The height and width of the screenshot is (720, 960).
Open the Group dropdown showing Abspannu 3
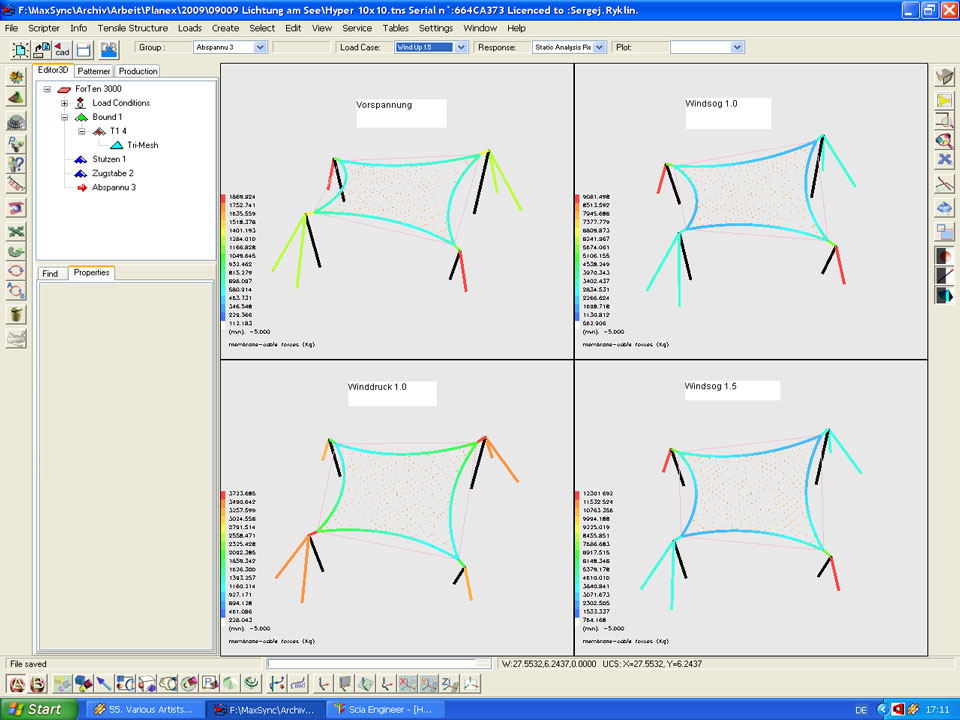click(x=260, y=47)
